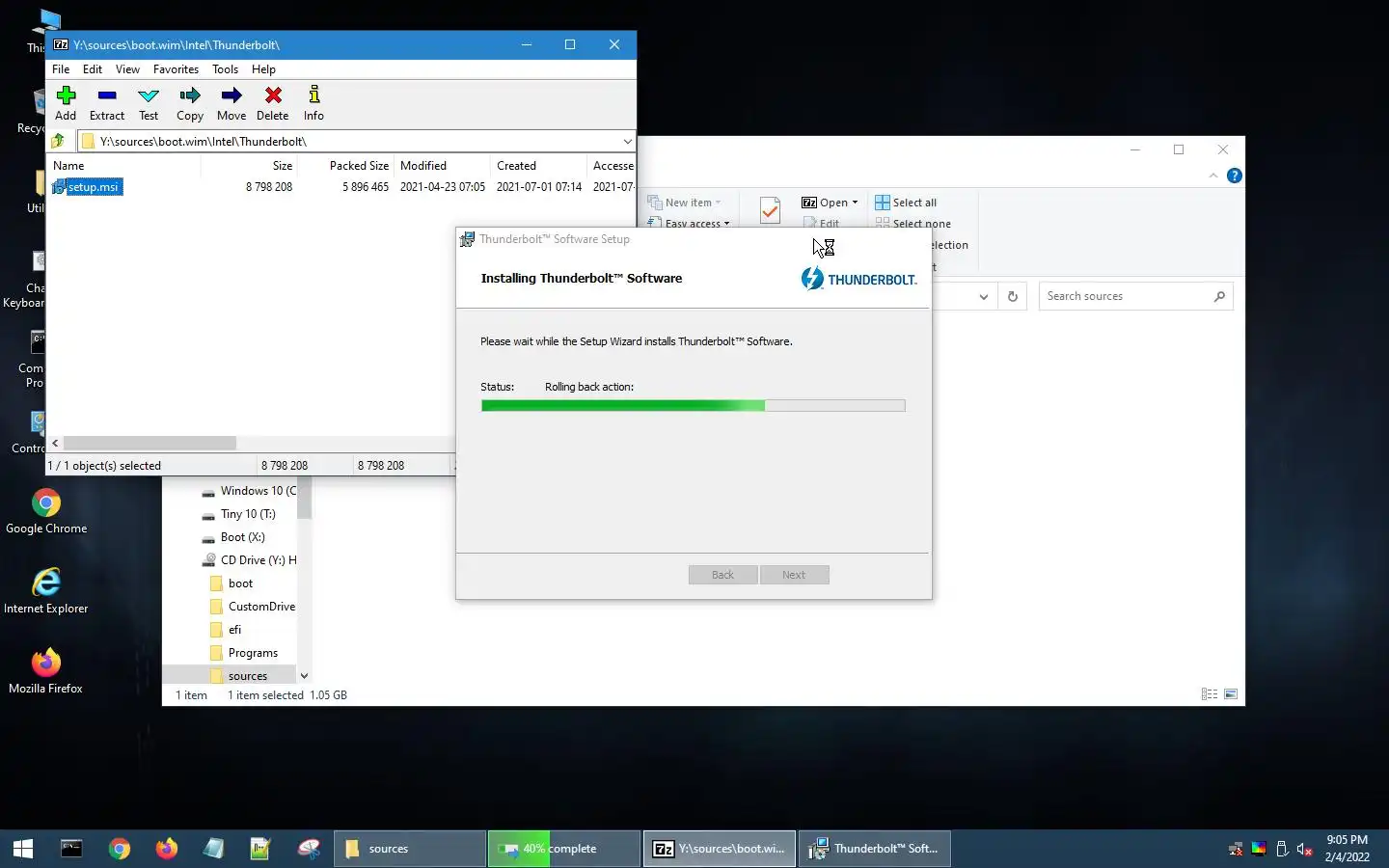Screen dimensions: 1389x868
Task: Click the 7-Zip scroll left arrow
Action: pyautogui.click(x=55, y=443)
